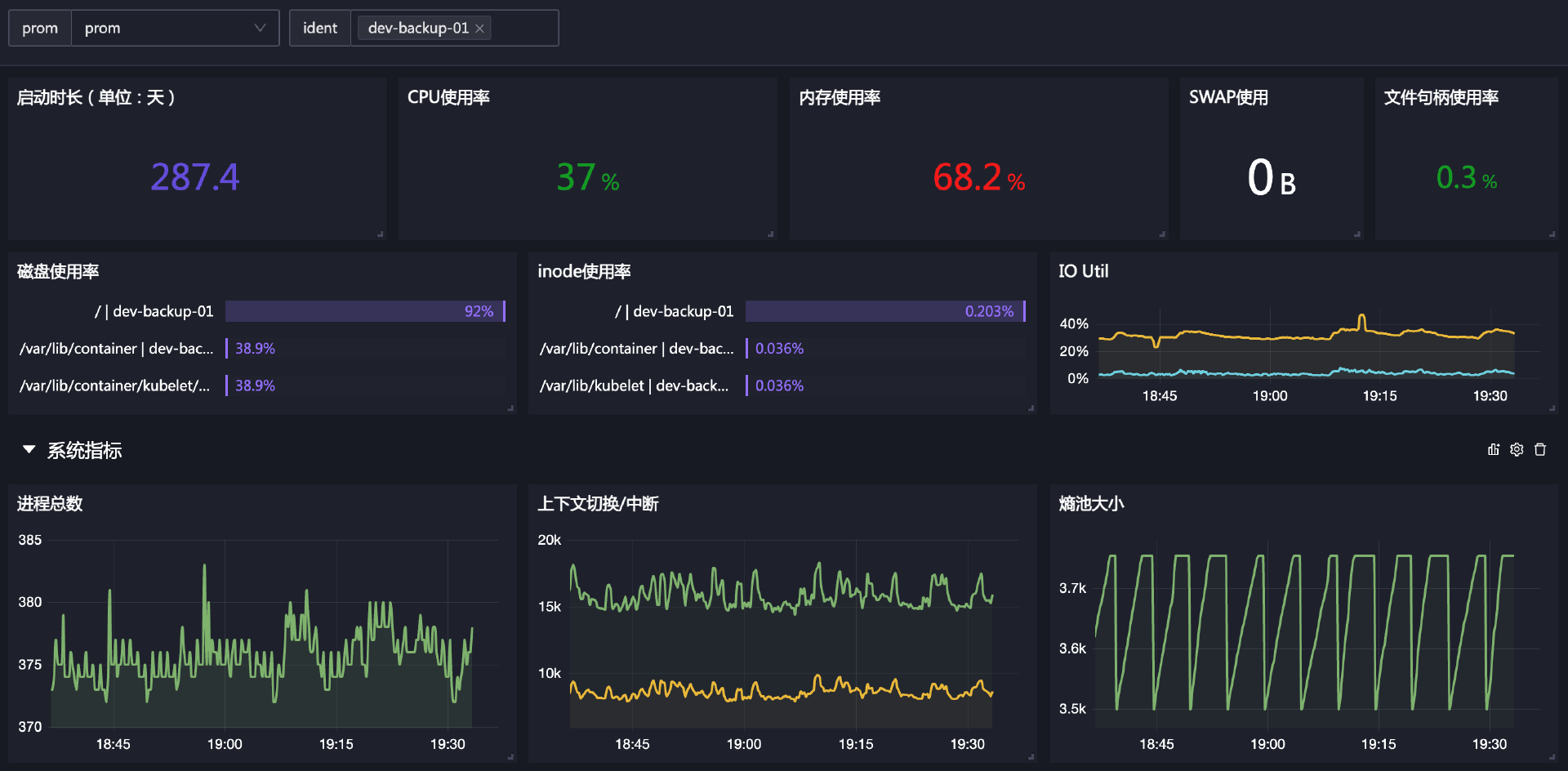Click the memory value 68.2 %
The width and height of the screenshot is (1568, 771).
point(978,177)
